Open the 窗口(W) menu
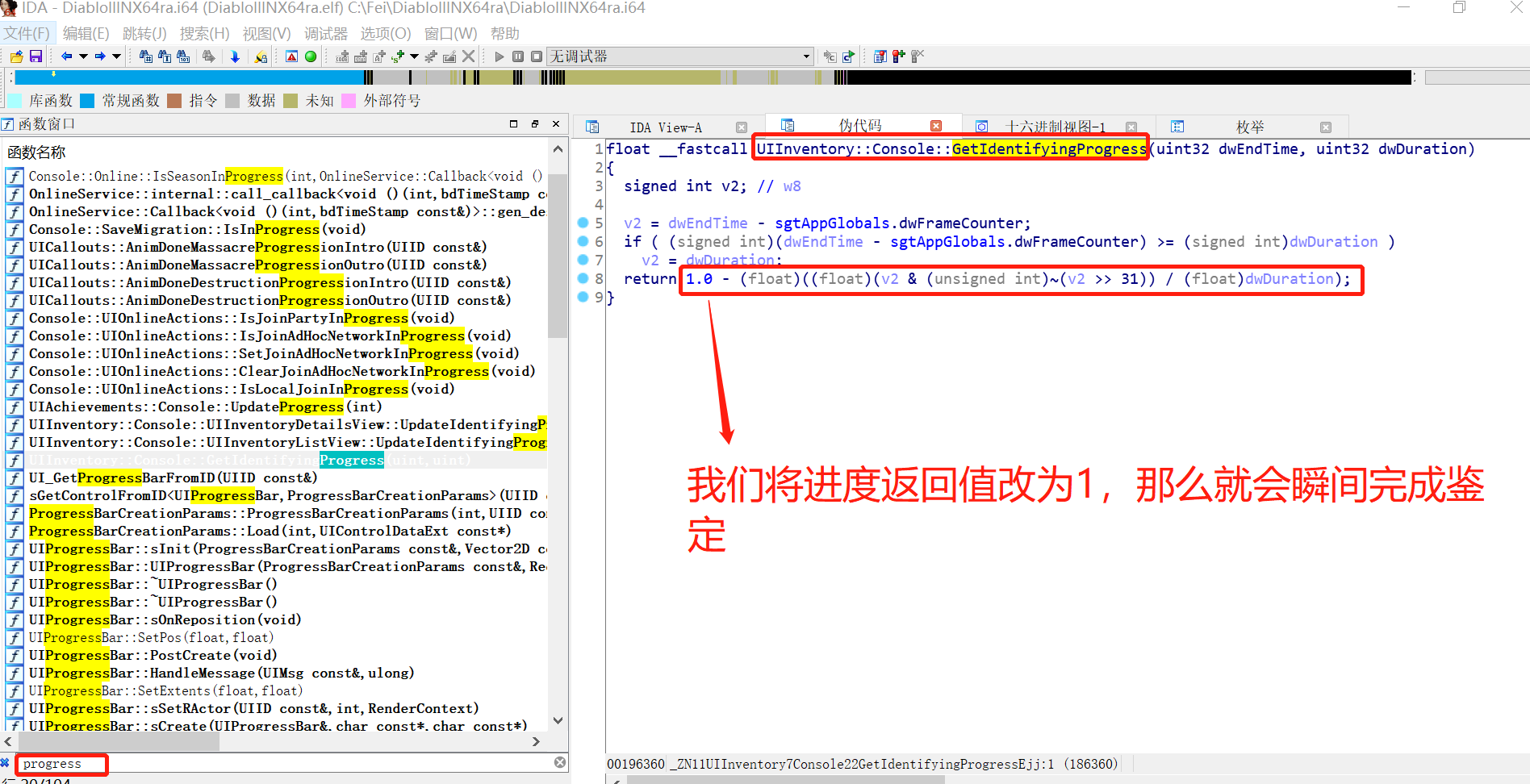The width and height of the screenshot is (1530, 784). coord(450,33)
